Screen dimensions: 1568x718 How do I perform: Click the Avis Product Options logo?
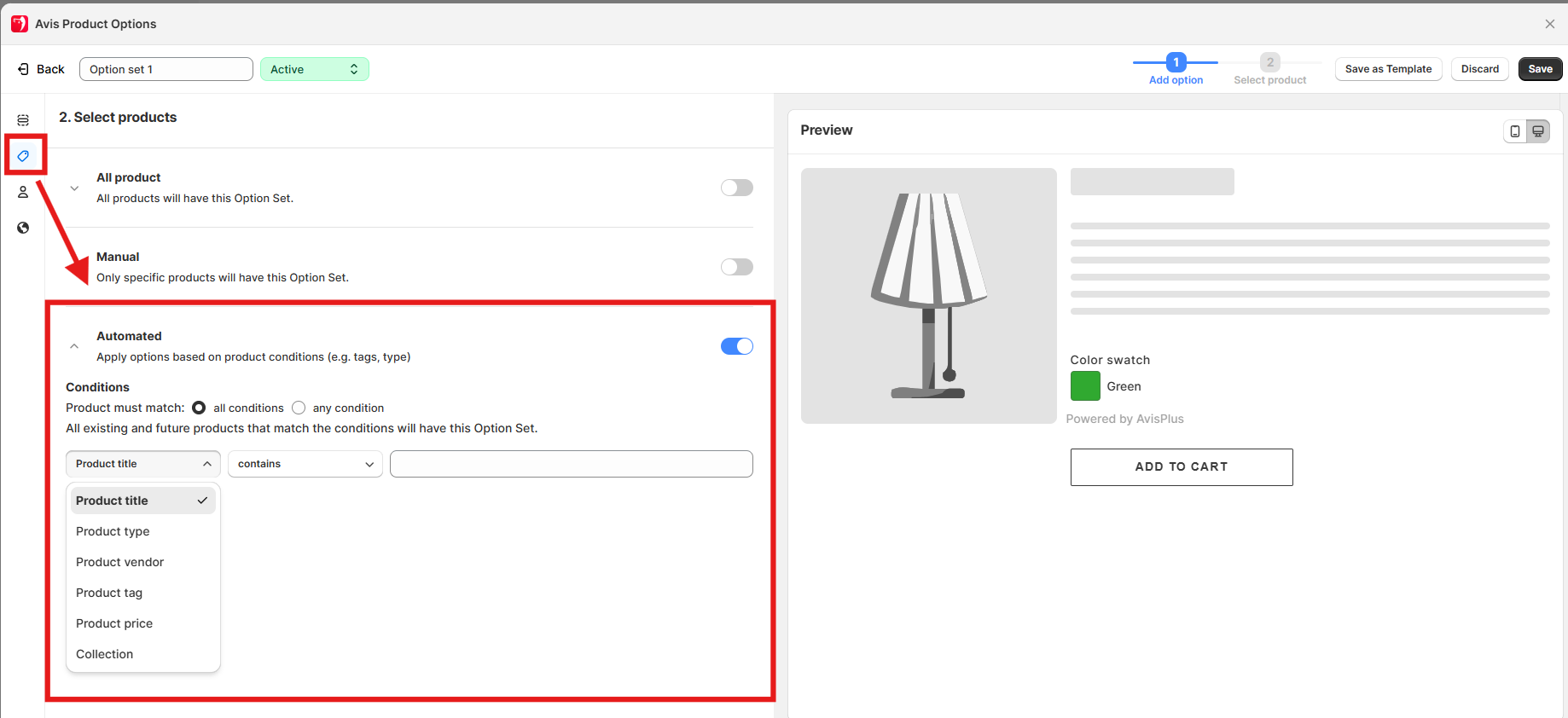20,24
